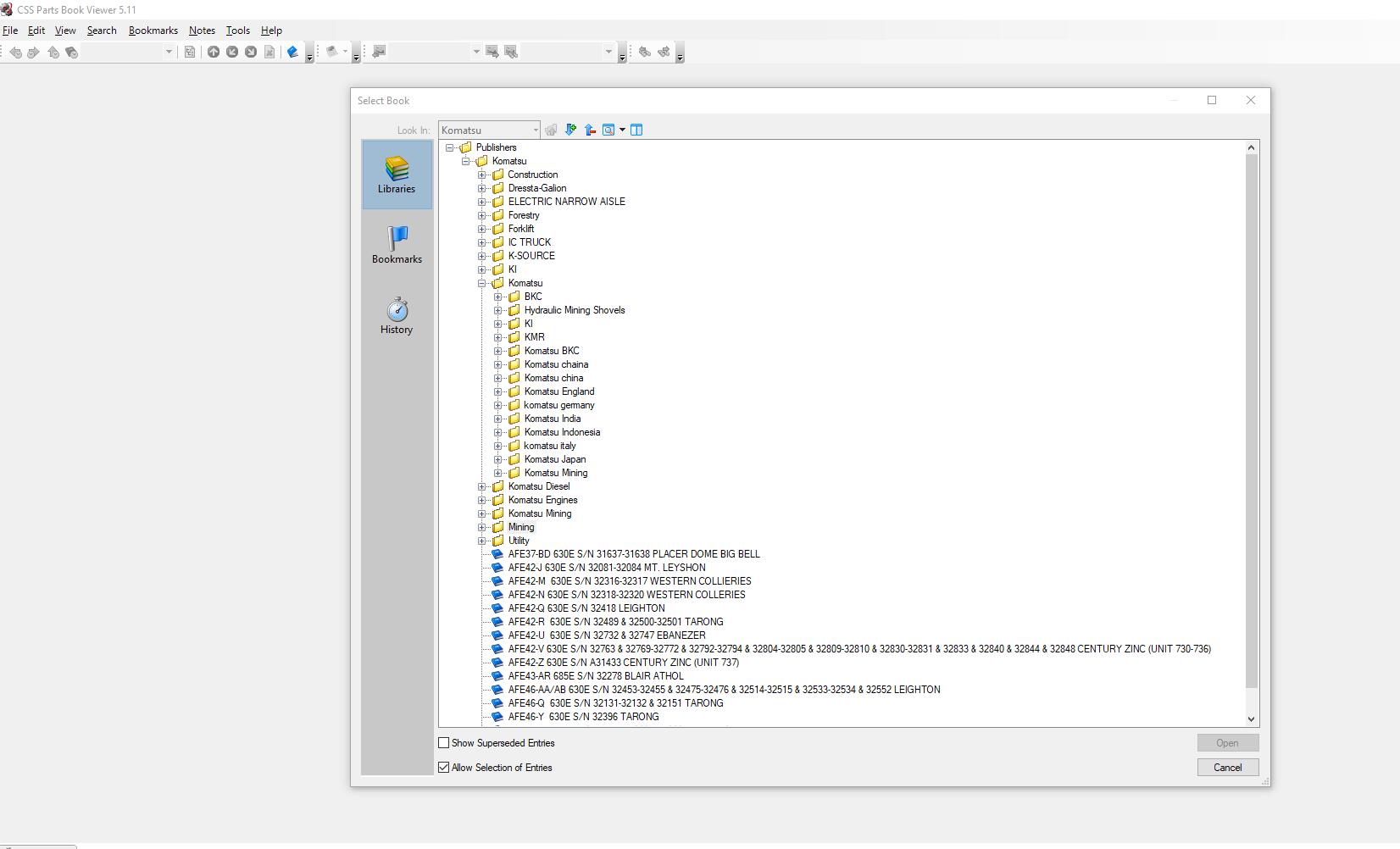Viewport: 1400px width, 849px height.
Task: Open the Libraries panel in the sidebar
Action: click(x=397, y=175)
